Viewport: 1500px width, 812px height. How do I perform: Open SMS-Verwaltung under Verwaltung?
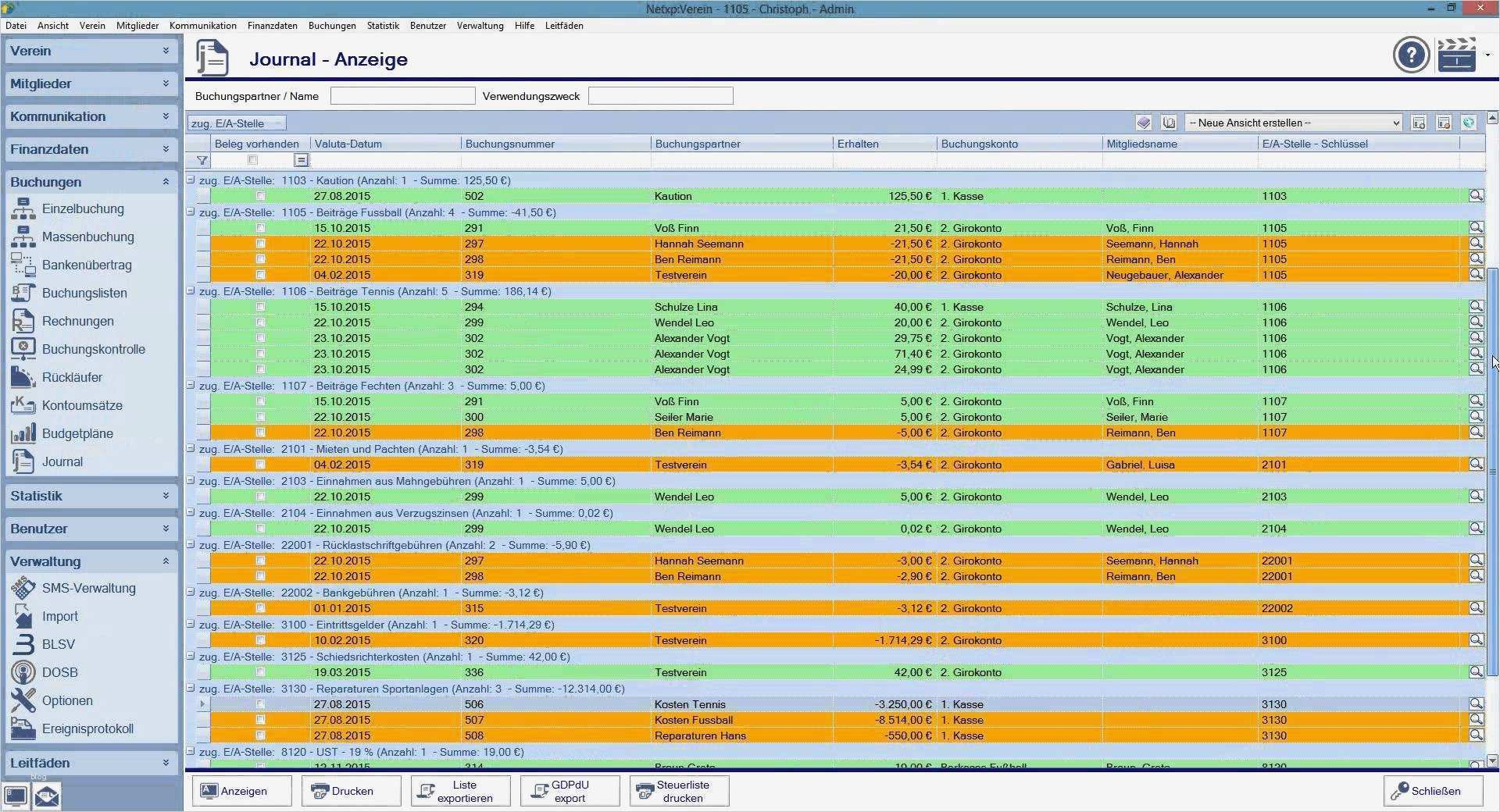[88, 589]
